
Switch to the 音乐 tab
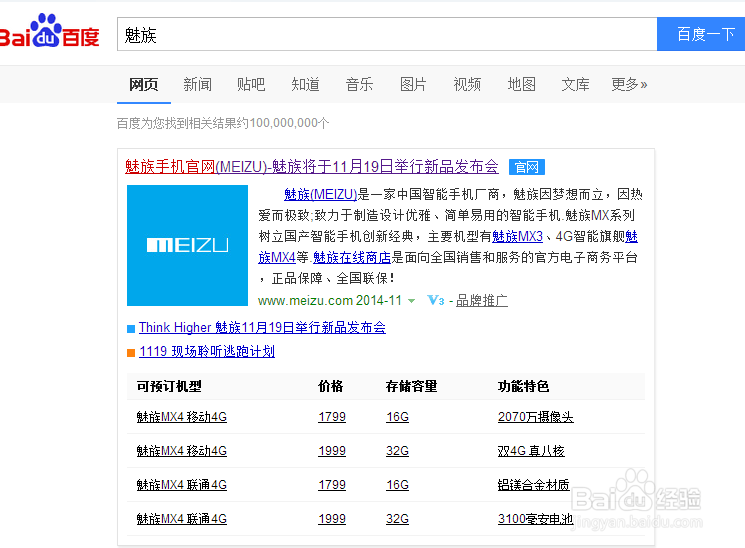click(359, 85)
